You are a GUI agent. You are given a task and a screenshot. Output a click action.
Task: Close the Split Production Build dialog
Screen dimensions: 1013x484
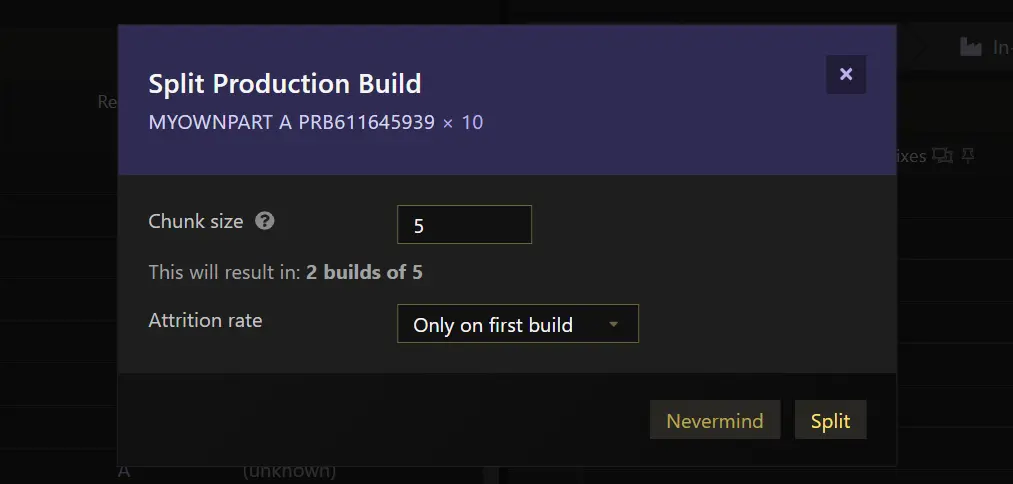click(x=846, y=74)
